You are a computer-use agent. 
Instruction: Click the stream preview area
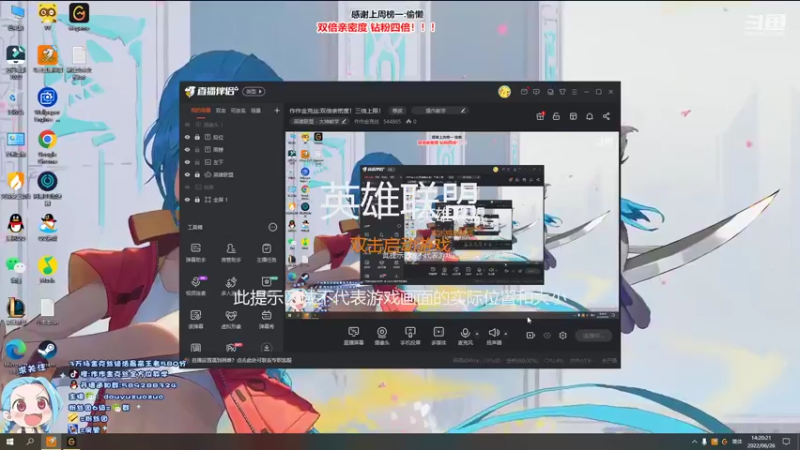[x=452, y=226]
